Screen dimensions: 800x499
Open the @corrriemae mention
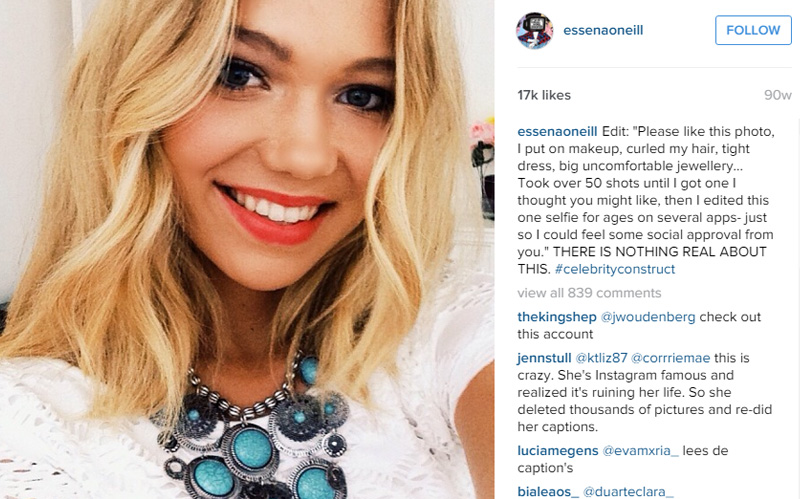pos(670,358)
